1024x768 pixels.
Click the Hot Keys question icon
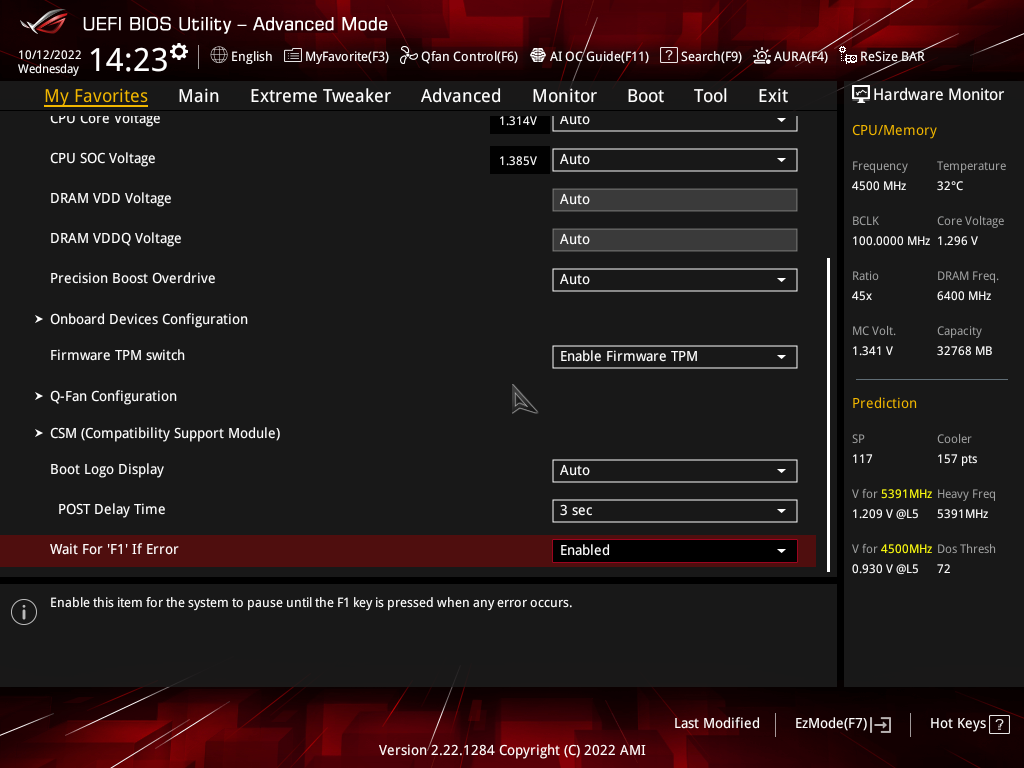click(999, 724)
